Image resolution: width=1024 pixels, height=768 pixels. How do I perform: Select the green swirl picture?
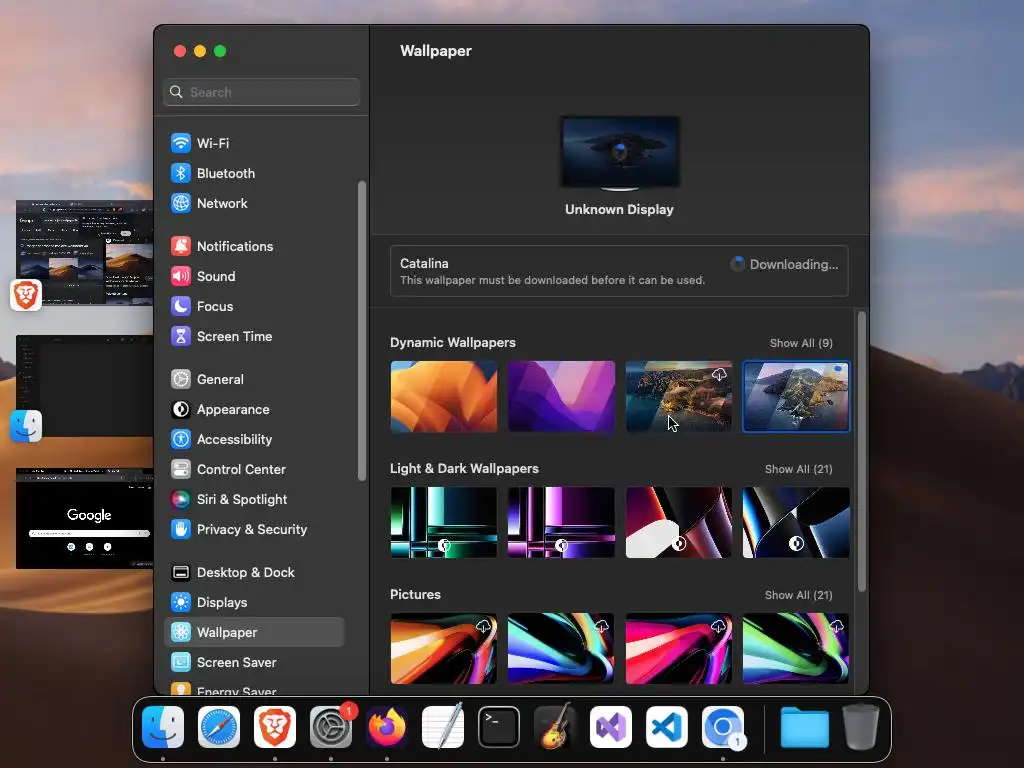[796, 648]
